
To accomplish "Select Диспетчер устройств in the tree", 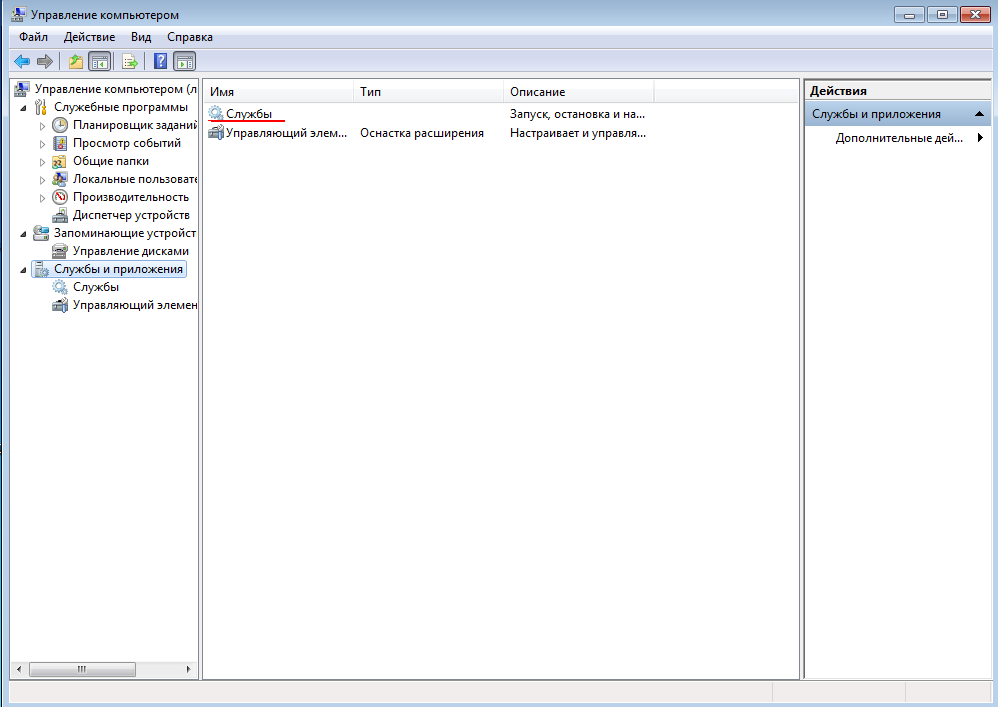I will [130, 215].
